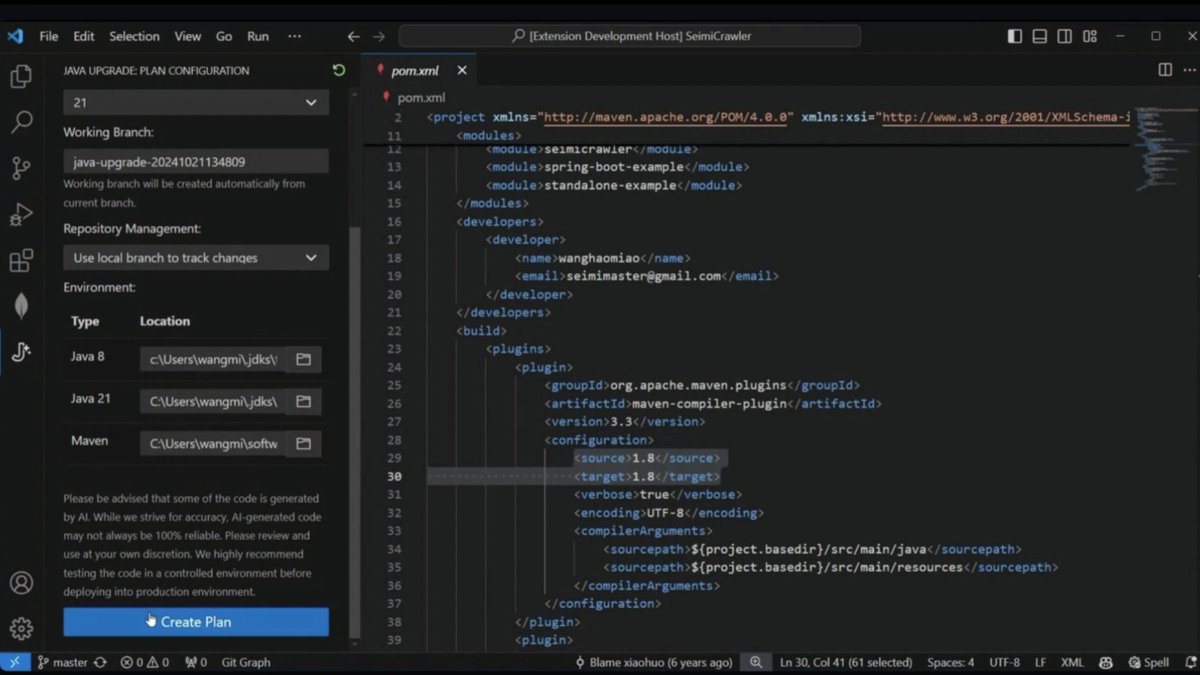Open errors and warnings count in status bar
Image resolution: width=1200 pixels, height=675 pixels.
[144, 662]
